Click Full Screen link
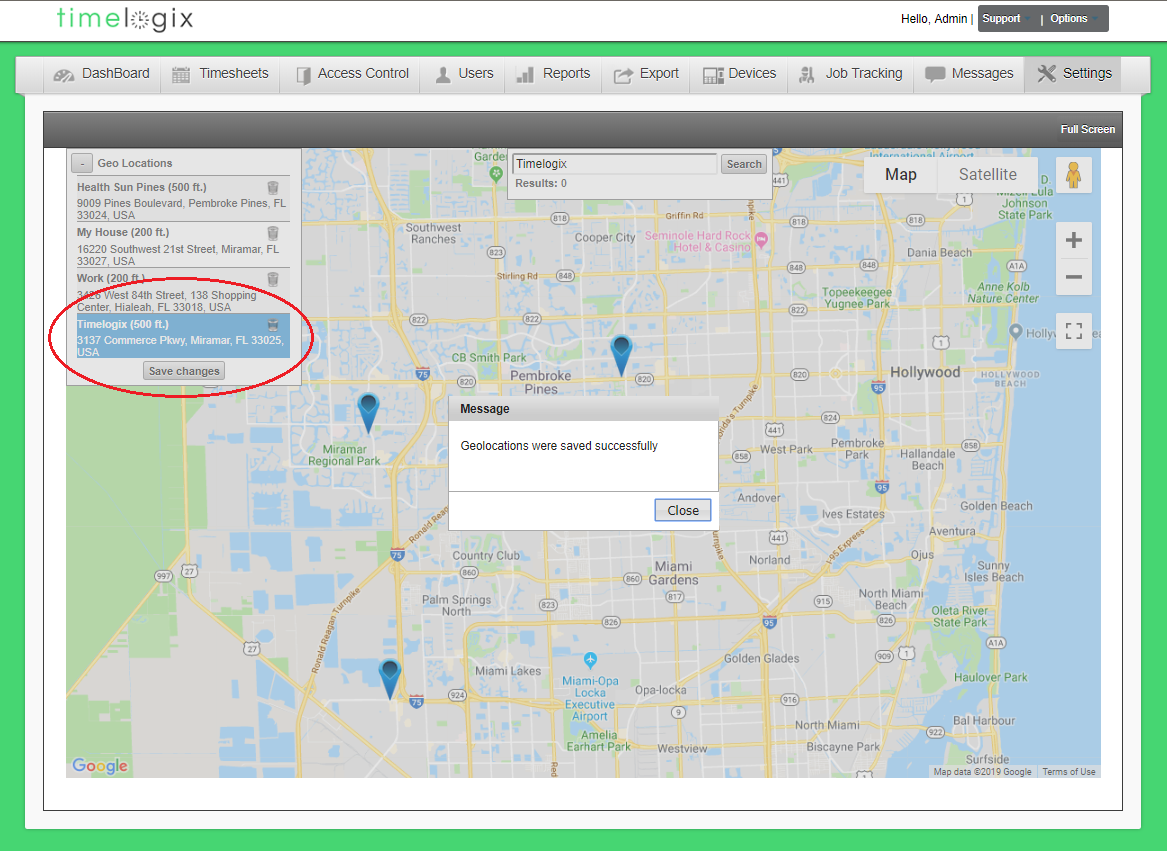The image size is (1170, 852). coord(1087,130)
